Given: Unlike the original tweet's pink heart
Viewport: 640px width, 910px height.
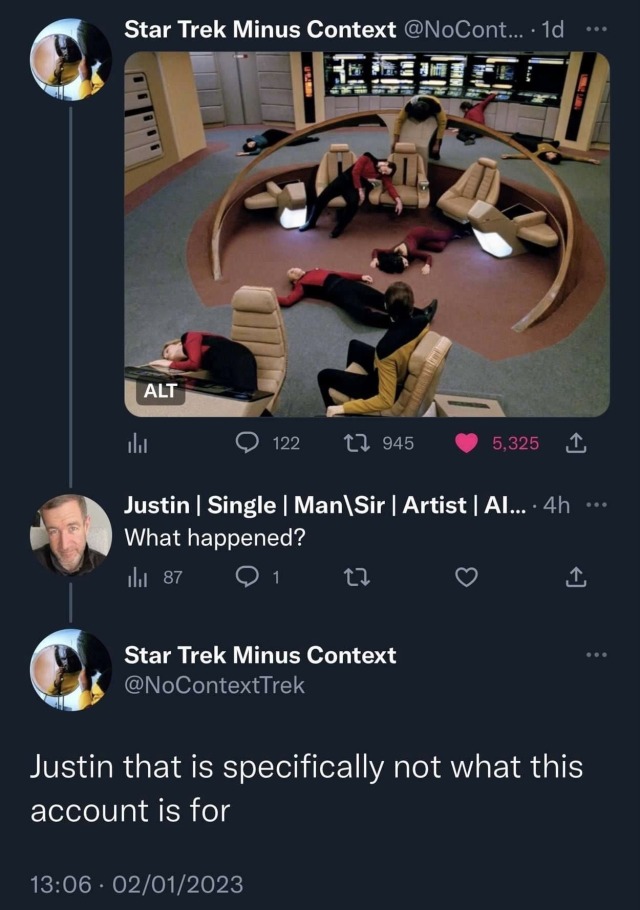Looking at the screenshot, I should (467, 443).
